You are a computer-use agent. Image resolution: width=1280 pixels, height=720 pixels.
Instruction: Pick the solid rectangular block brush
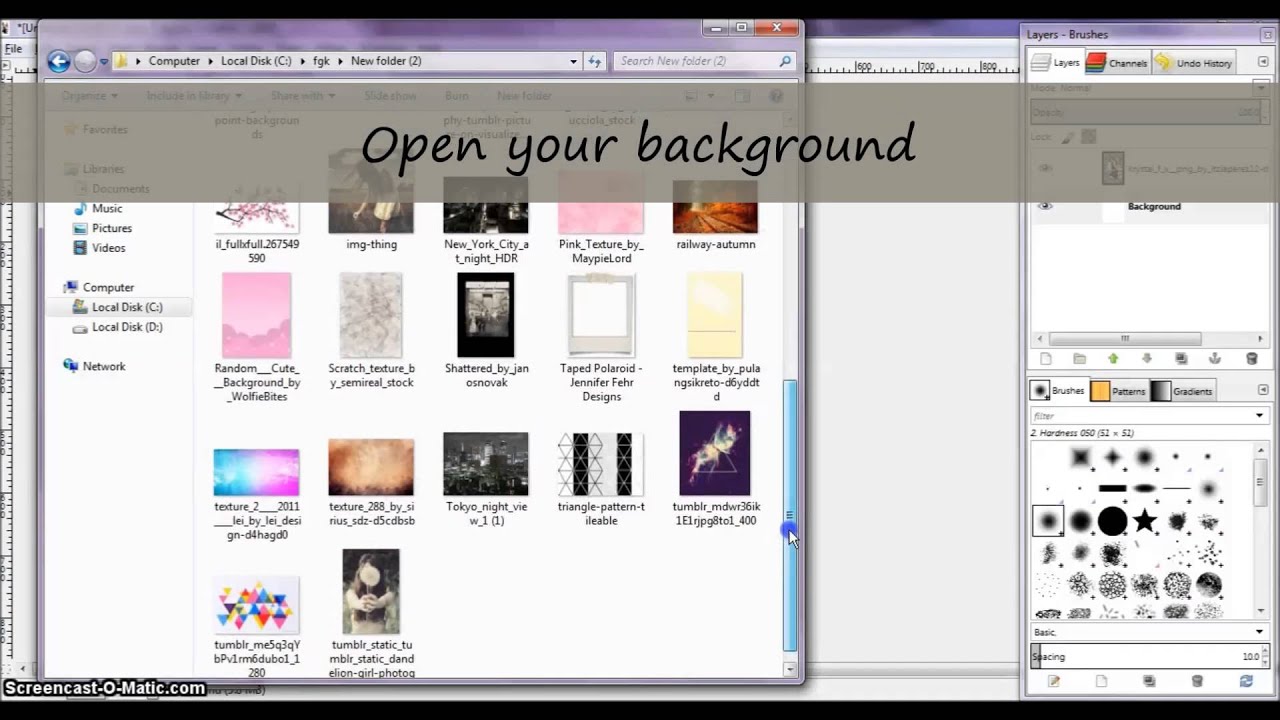pos(1113,489)
